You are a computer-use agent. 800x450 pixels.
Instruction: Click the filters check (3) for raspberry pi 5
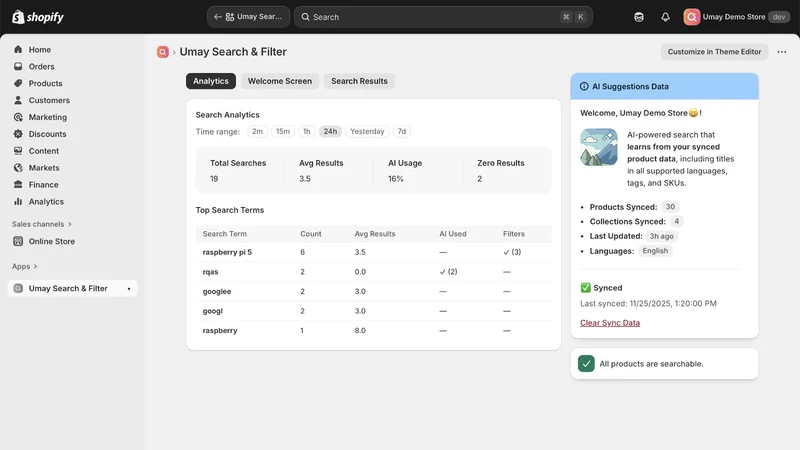512,252
